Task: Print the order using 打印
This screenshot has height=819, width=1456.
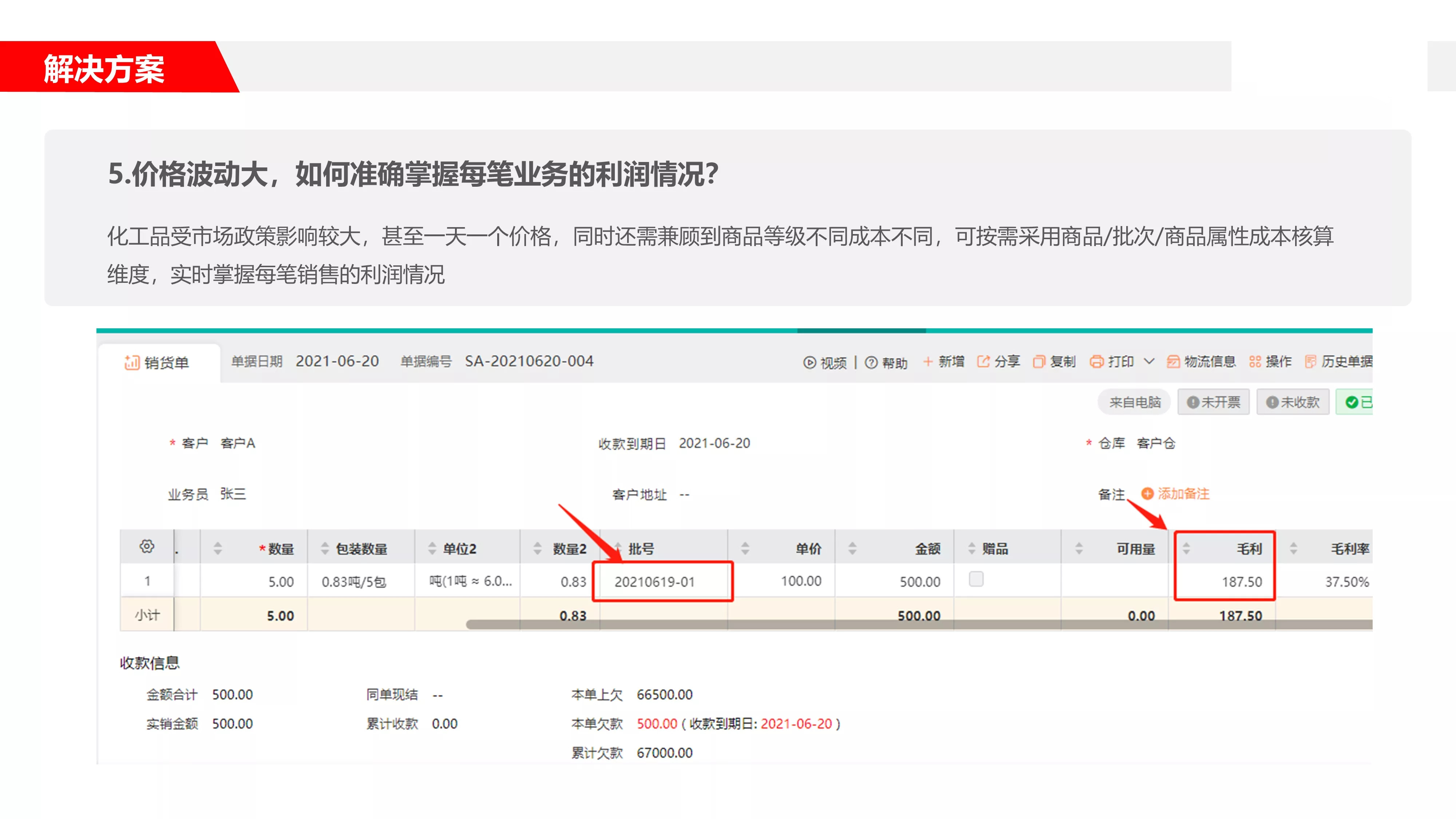Action: 1112,361
